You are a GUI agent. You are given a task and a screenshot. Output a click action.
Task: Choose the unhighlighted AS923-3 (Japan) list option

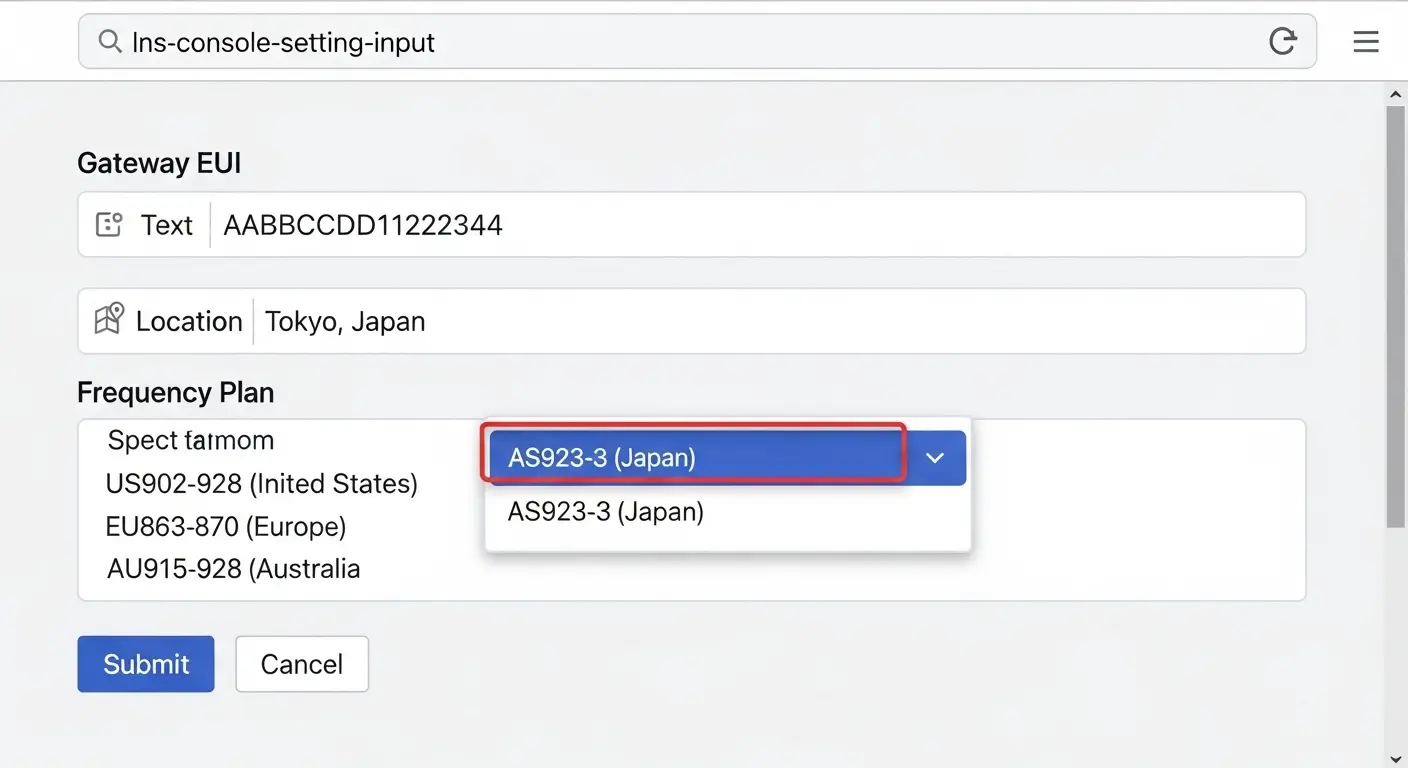coord(606,512)
